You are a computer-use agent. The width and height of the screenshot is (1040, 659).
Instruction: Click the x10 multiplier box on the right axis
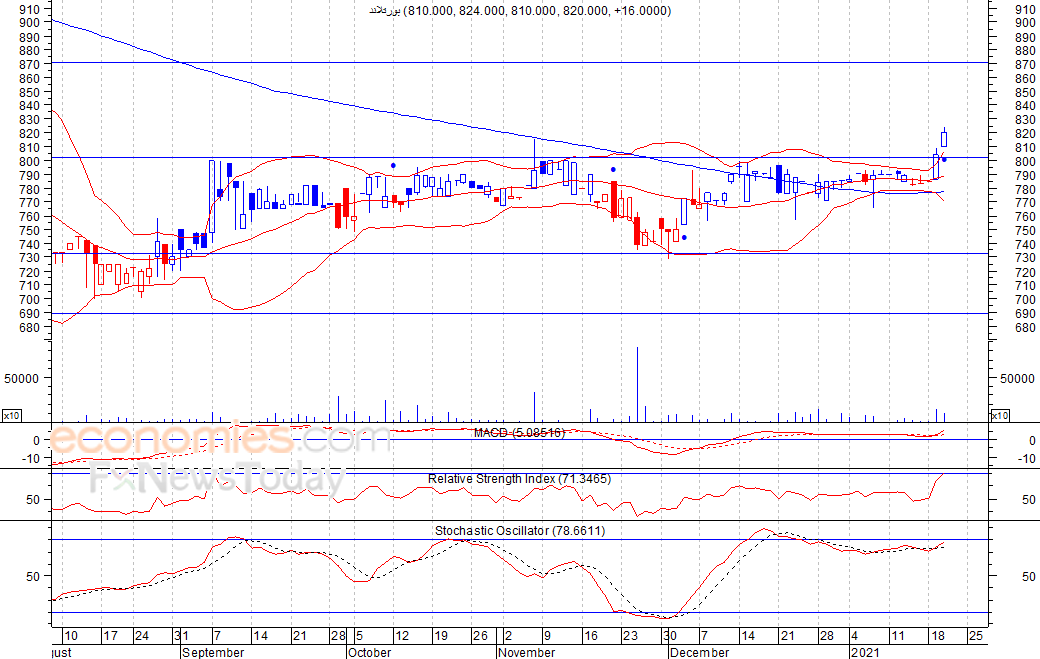tap(1000, 416)
